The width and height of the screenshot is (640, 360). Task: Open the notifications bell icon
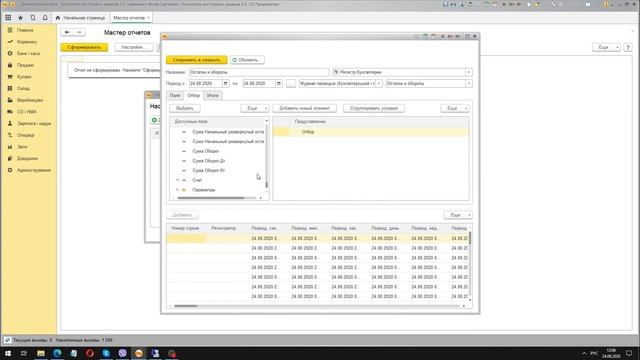click(x=45, y=18)
